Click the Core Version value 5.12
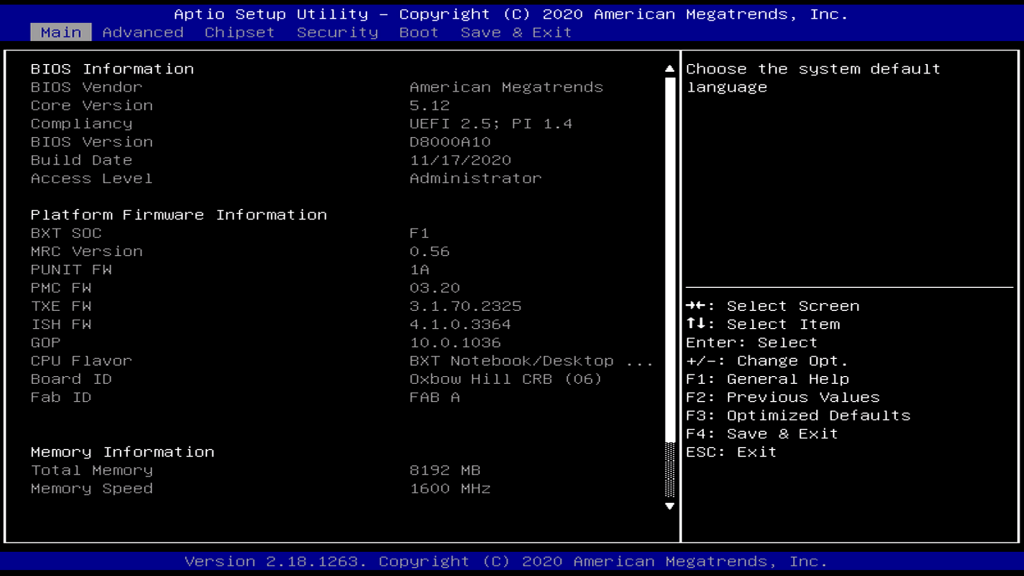Viewport: 1024px width, 576px height. [430, 105]
